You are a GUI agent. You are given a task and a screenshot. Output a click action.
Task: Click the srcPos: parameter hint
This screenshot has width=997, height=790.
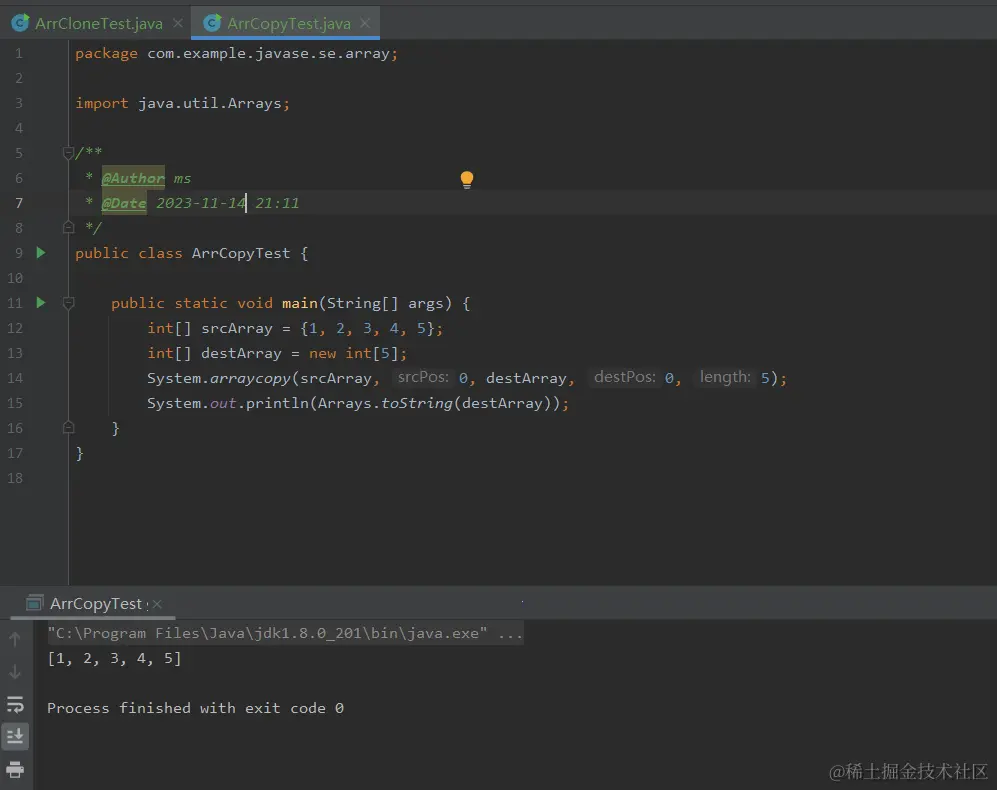click(x=423, y=377)
